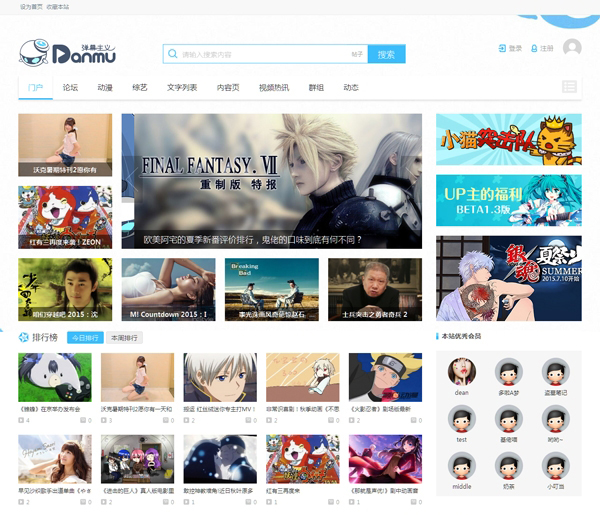Click the 登录 login link
This screenshot has width=600, height=515.
[515, 48]
